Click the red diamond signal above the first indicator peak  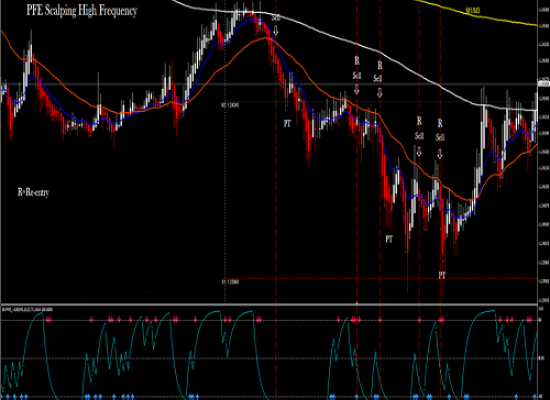coord(48,320)
